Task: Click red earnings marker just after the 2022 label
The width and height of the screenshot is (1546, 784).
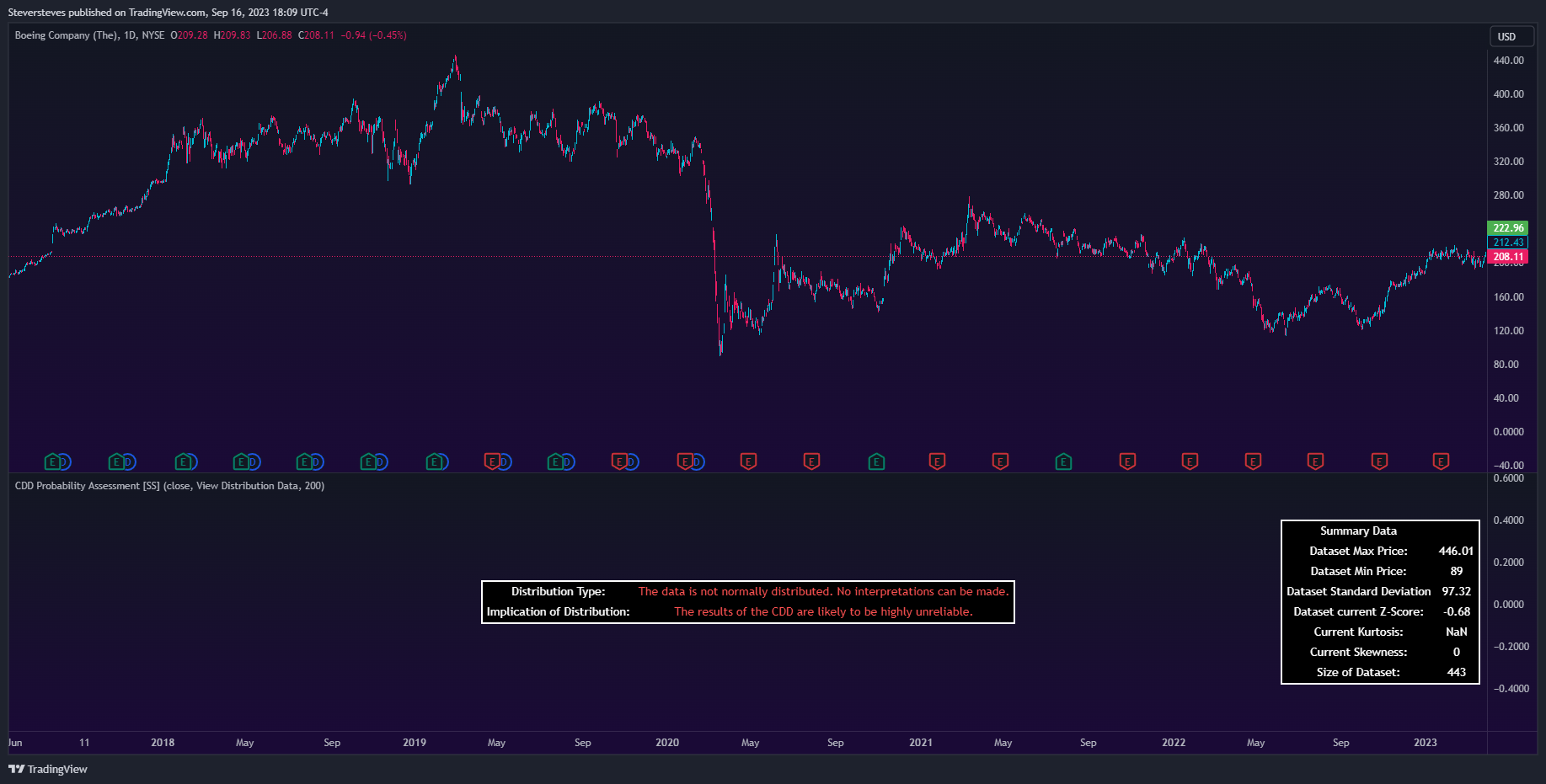Action: pyautogui.click(x=1190, y=461)
